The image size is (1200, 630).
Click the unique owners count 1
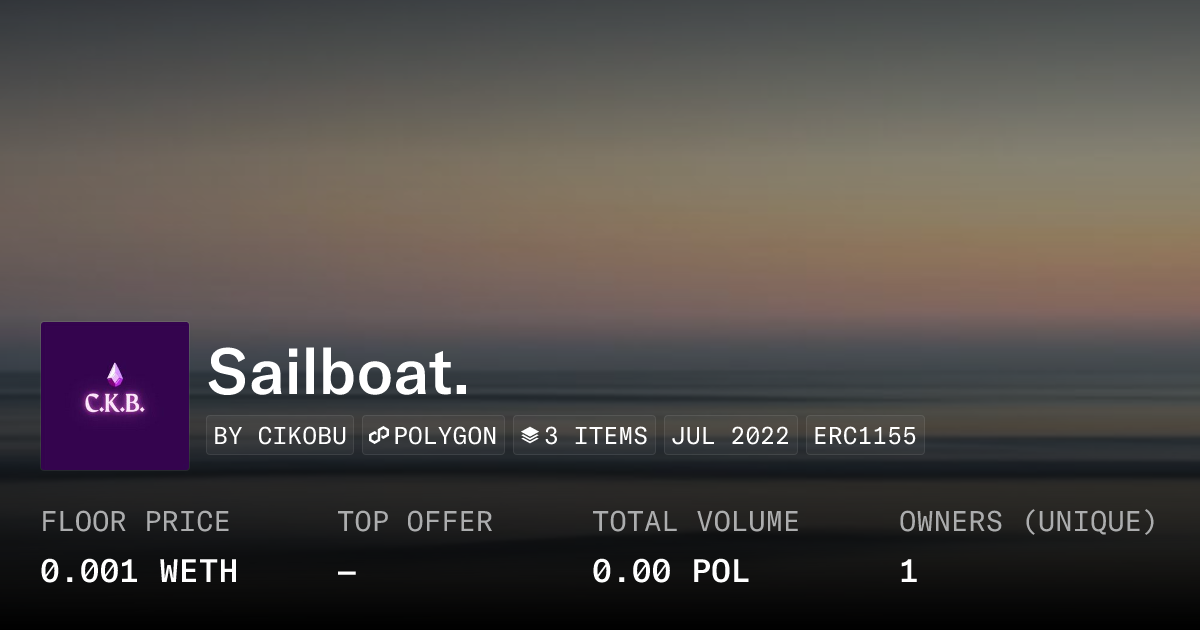[x=908, y=572]
